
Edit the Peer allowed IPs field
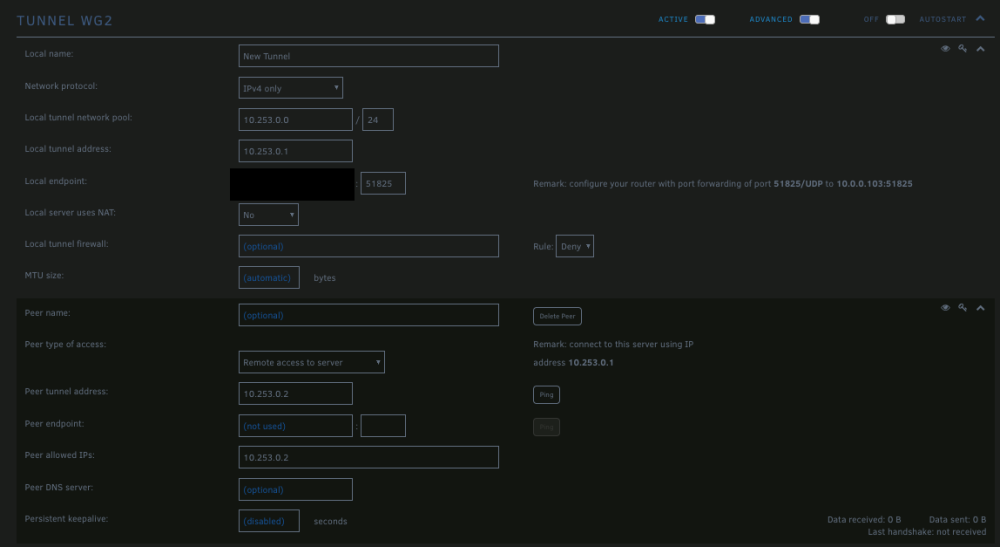click(x=369, y=457)
